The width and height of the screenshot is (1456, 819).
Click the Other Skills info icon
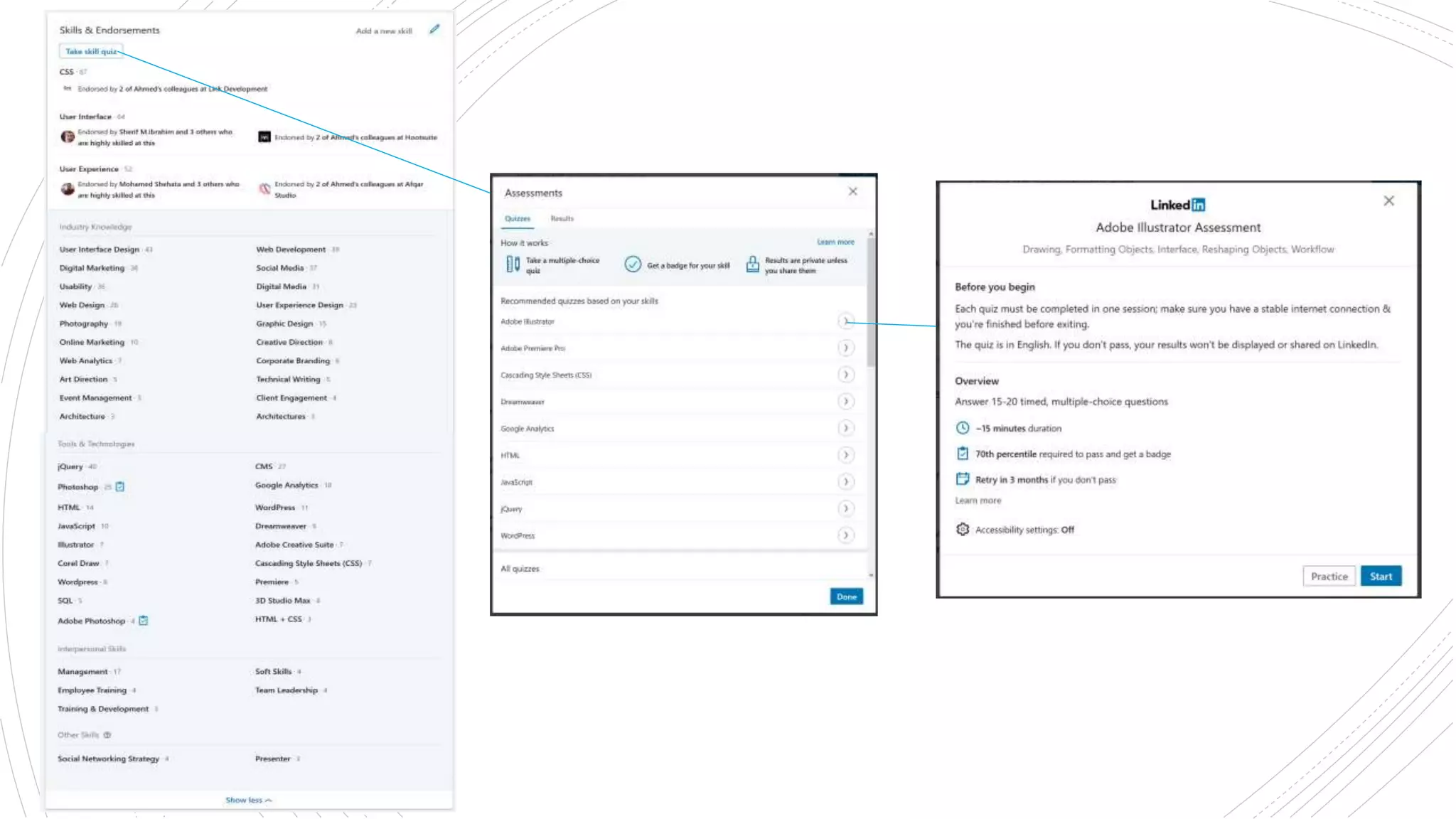click(x=107, y=735)
